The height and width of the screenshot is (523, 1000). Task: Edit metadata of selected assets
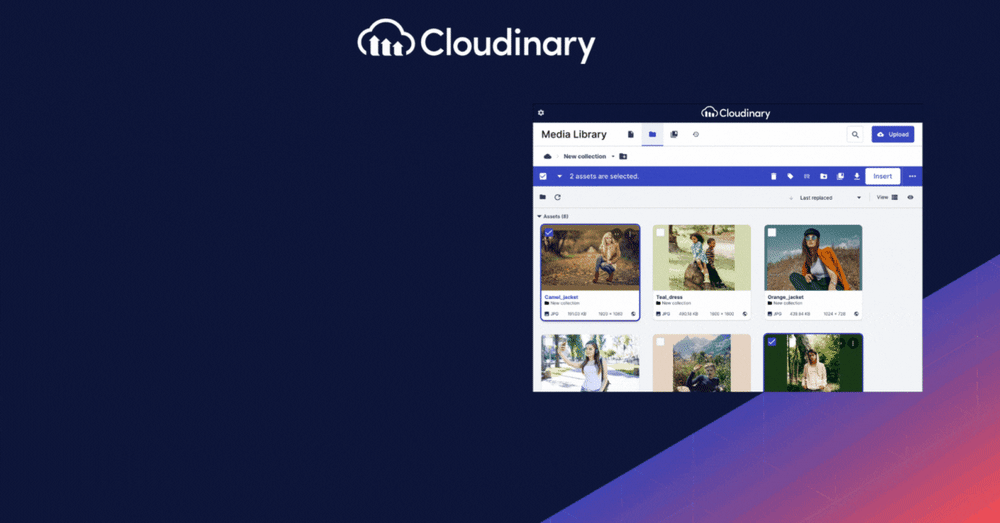[807, 176]
